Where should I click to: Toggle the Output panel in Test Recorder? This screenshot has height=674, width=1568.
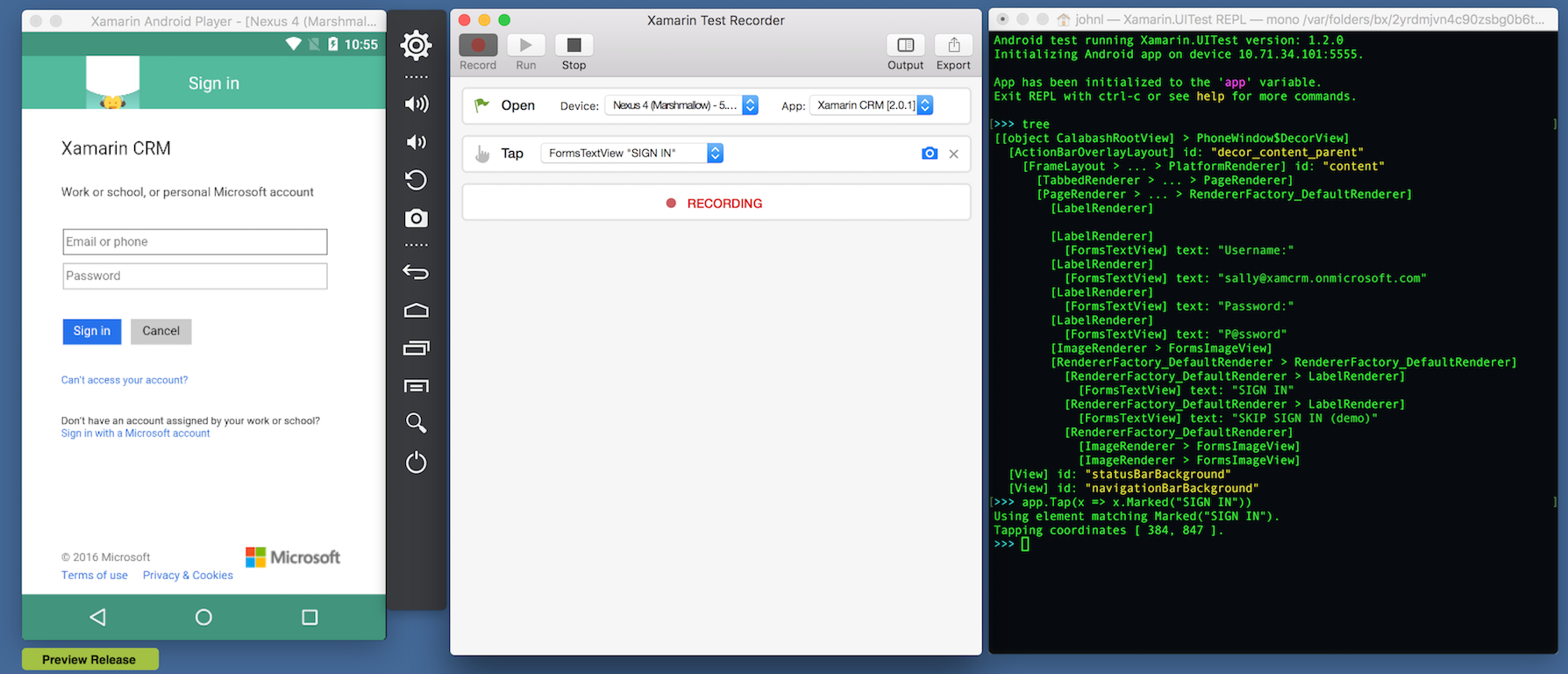click(x=905, y=45)
